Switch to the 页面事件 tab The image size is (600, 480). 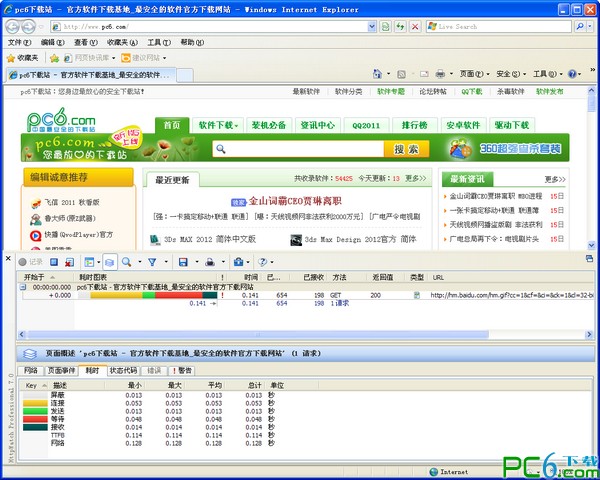tap(62, 370)
